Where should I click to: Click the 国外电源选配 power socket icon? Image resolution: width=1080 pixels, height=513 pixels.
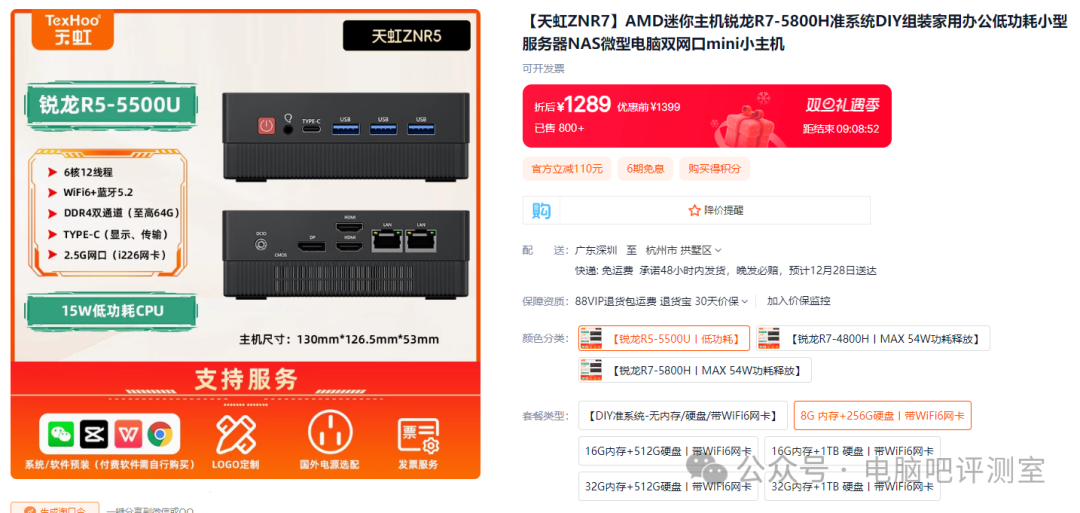[x=329, y=433]
